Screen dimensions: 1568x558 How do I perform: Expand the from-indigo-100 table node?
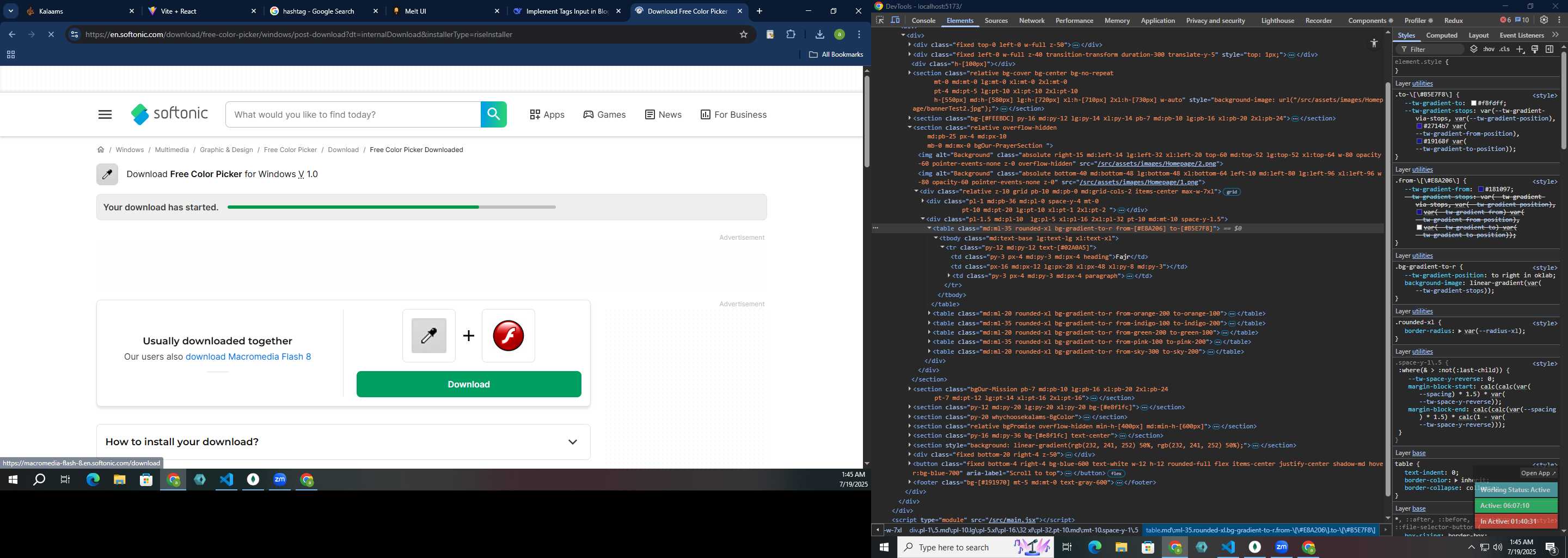[929, 324]
